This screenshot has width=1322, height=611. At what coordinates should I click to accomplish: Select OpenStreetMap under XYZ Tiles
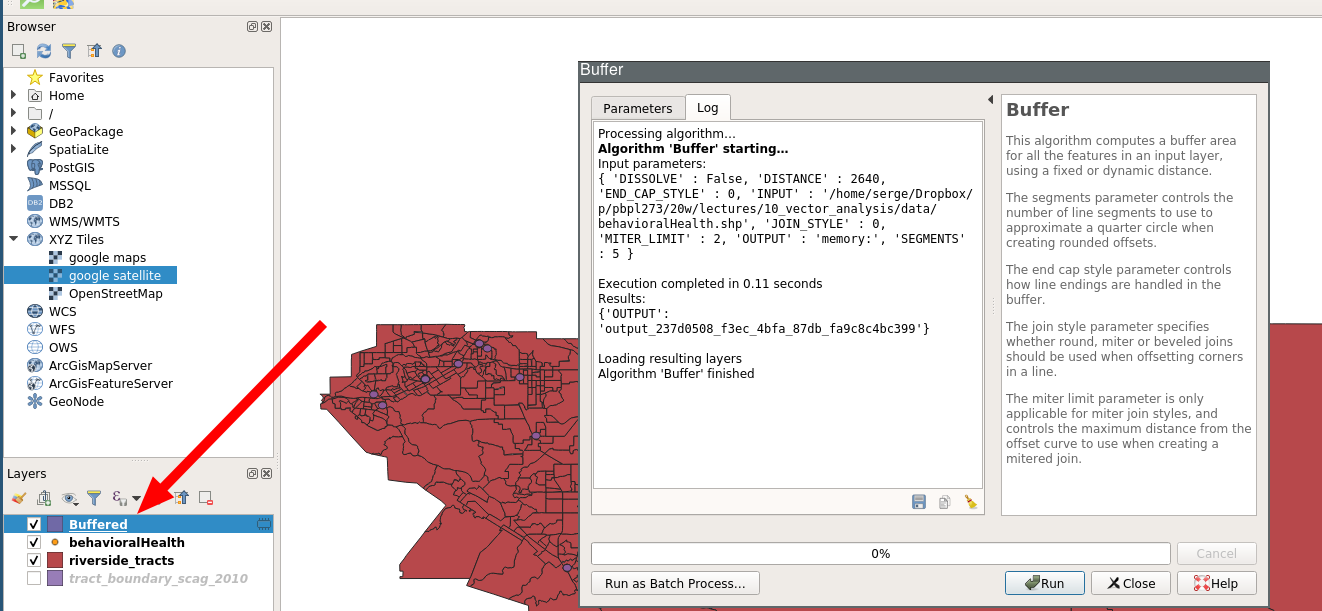[x=115, y=294]
